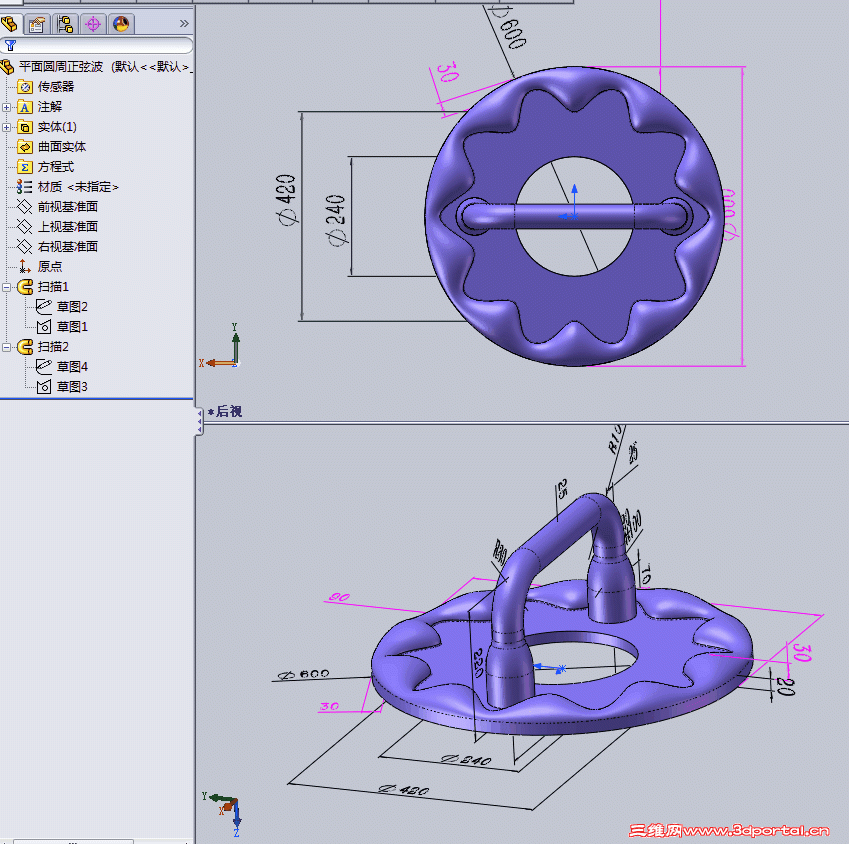Click the 材质 material icon

24,187
